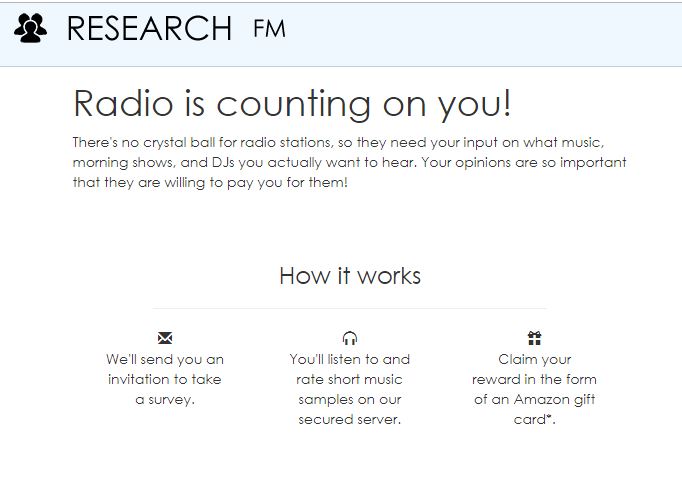
Task: Click the paragraph starting 'There's no crystal ball'
Action: 350,162
